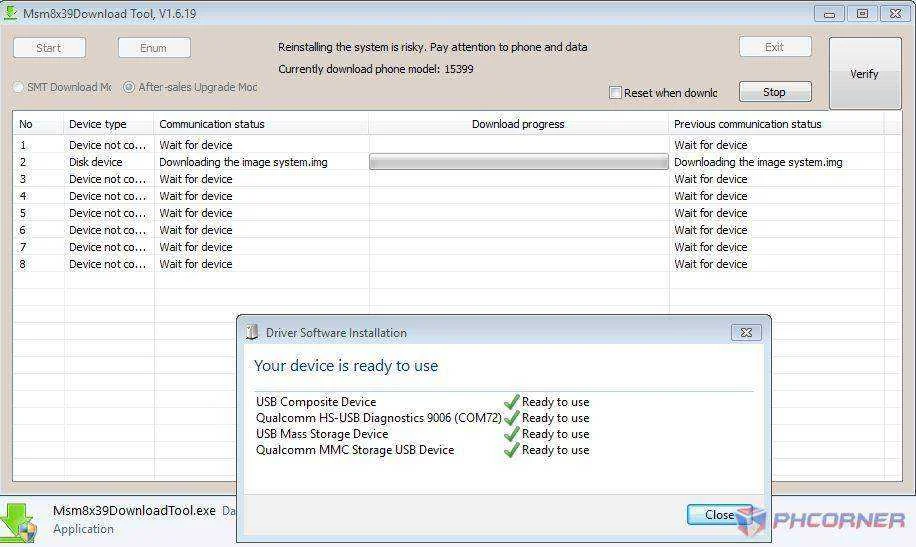Click 'Qualcomm MMC Storage USB Device' entry
This screenshot has width=916, height=547.
[355, 450]
